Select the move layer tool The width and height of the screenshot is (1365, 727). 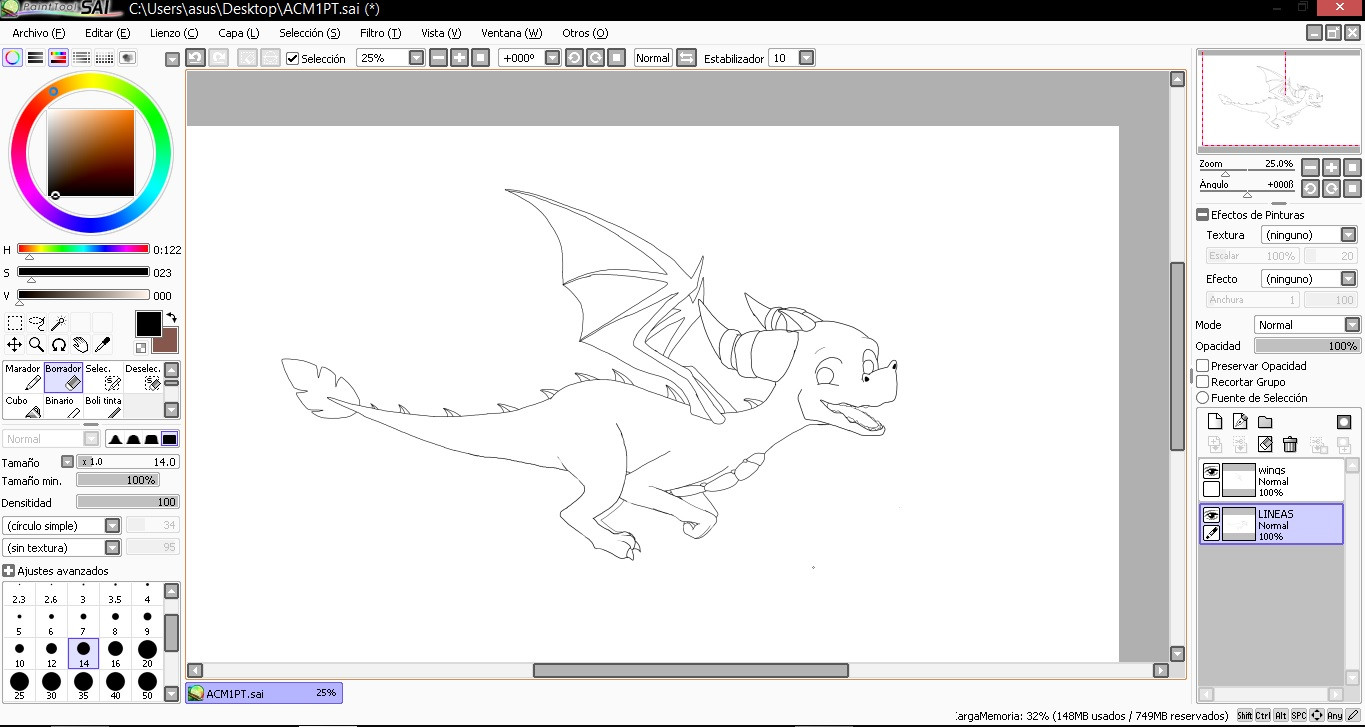click(x=15, y=345)
